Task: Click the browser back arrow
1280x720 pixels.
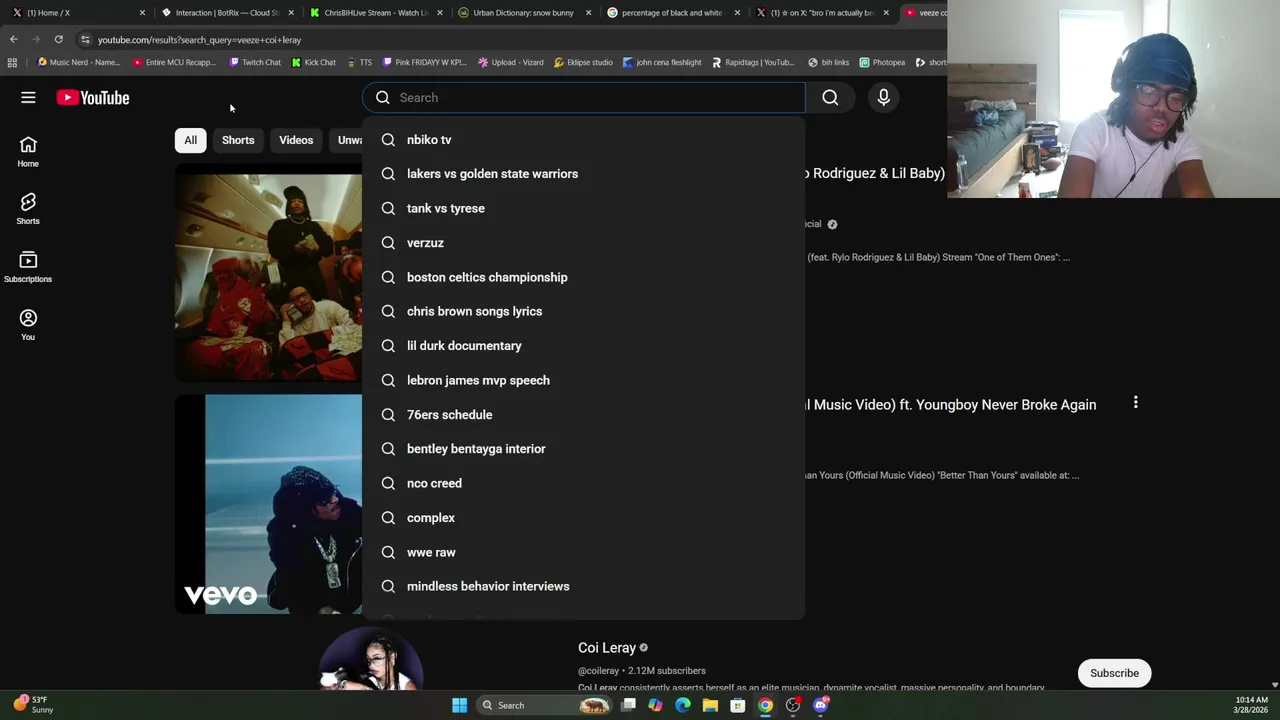Action: pyautogui.click(x=13, y=39)
